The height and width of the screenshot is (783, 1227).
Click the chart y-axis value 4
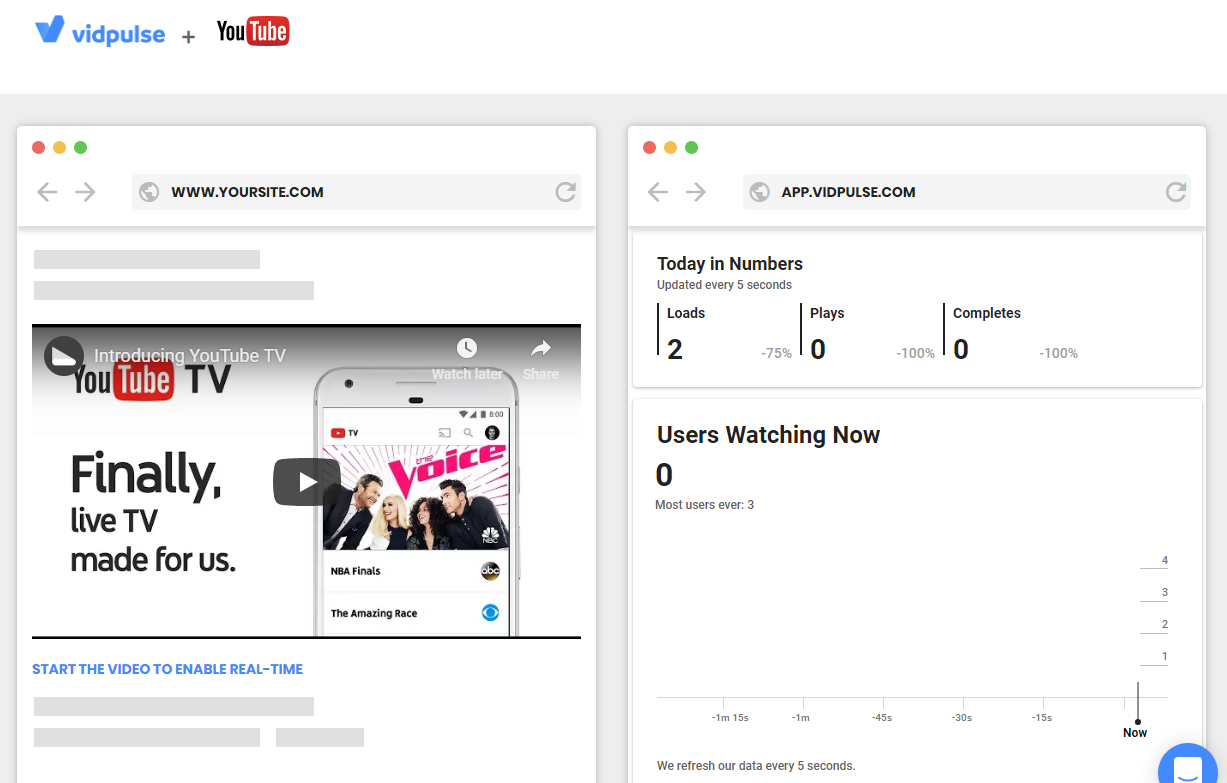pos(1165,560)
